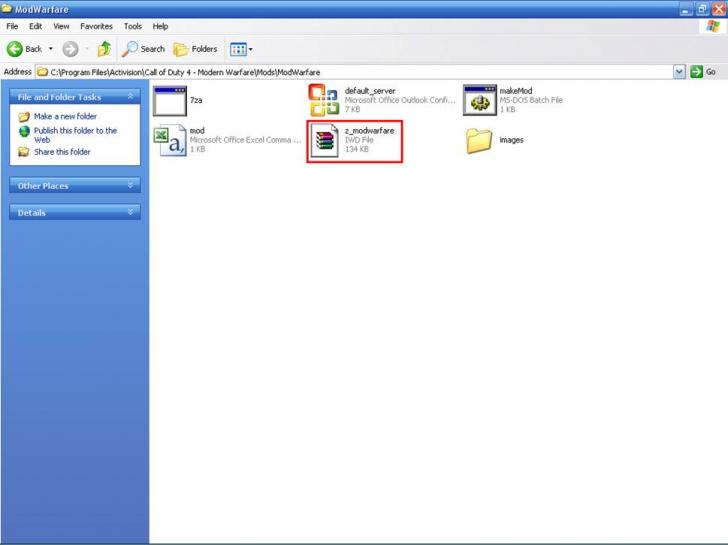Open the Favorites menu
Image resolution: width=728 pixels, height=545 pixels.
pyautogui.click(x=96, y=26)
